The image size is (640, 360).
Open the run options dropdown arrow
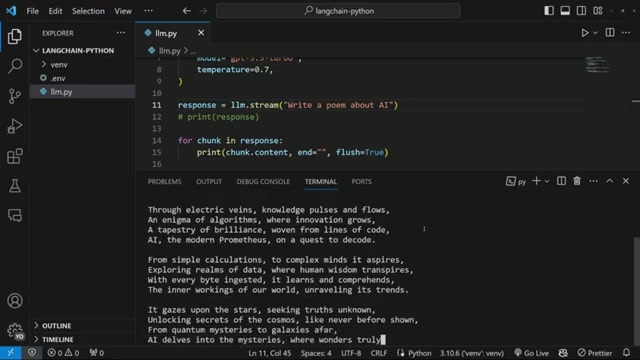click(x=596, y=33)
